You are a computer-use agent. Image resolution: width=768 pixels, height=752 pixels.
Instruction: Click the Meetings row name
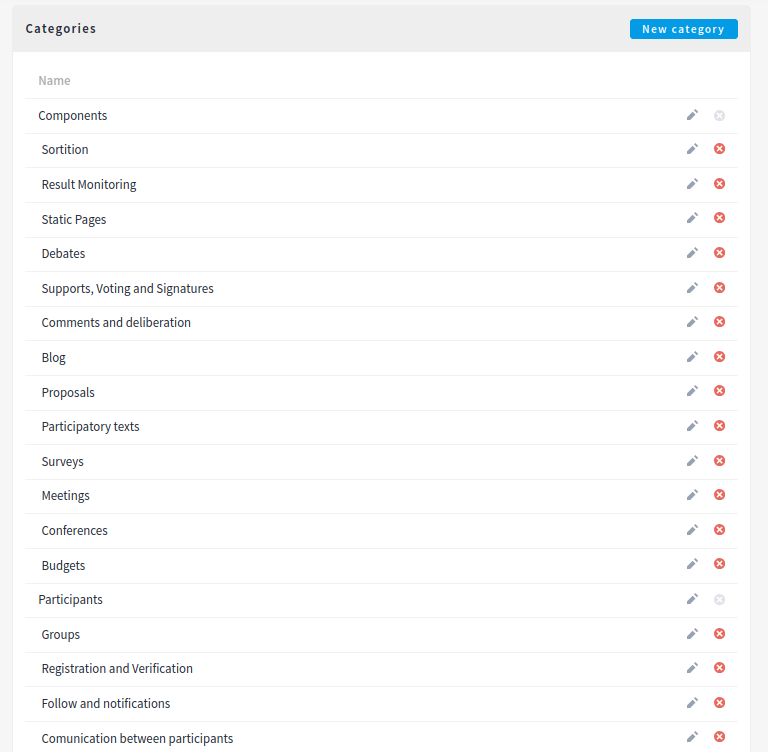click(x=65, y=496)
